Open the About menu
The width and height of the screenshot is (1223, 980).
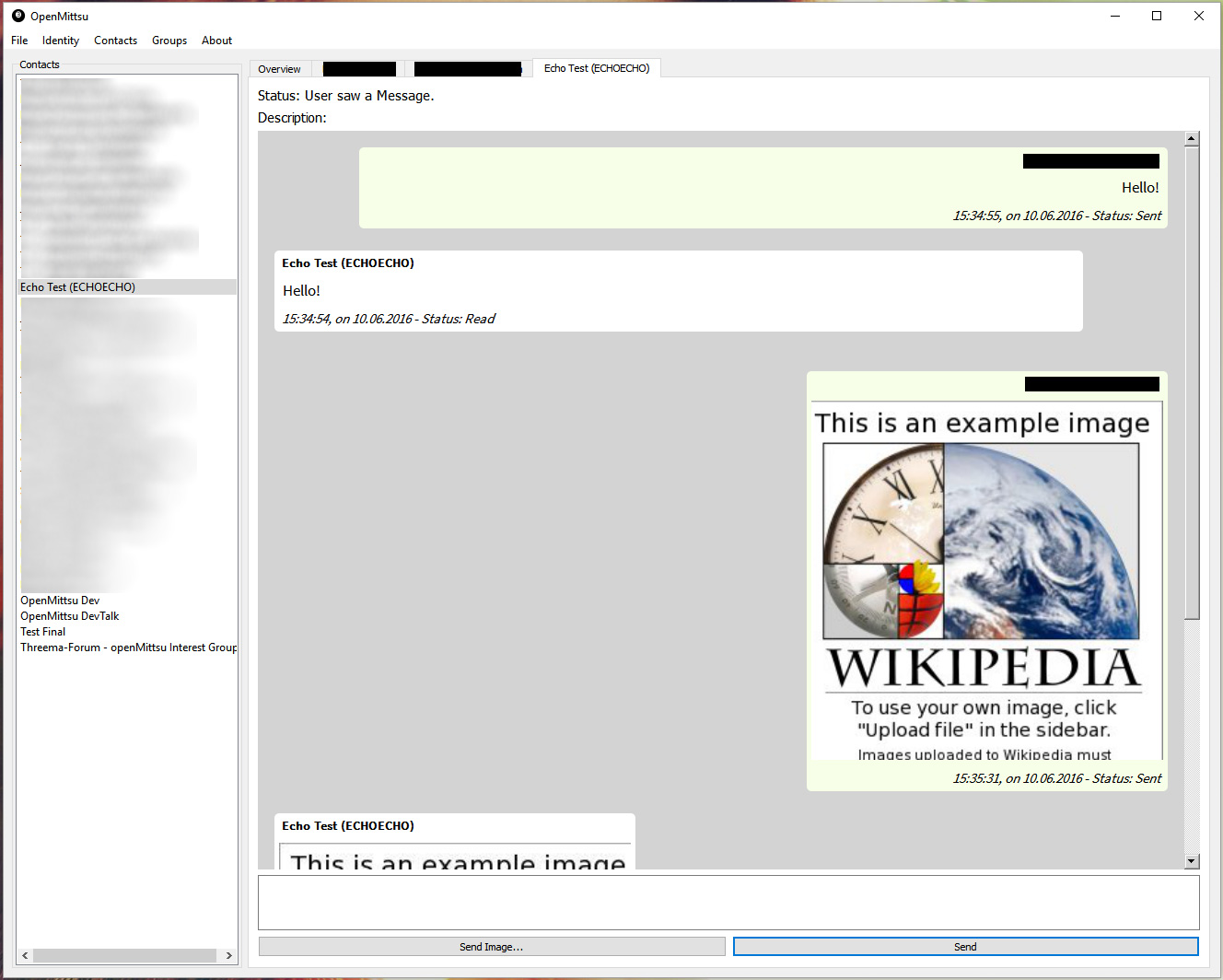(x=216, y=41)
